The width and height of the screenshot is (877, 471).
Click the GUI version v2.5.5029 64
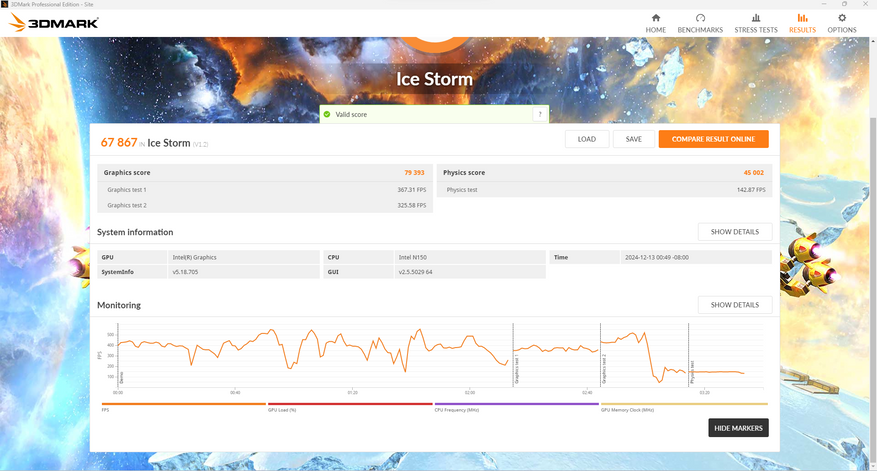pos(415,272)
